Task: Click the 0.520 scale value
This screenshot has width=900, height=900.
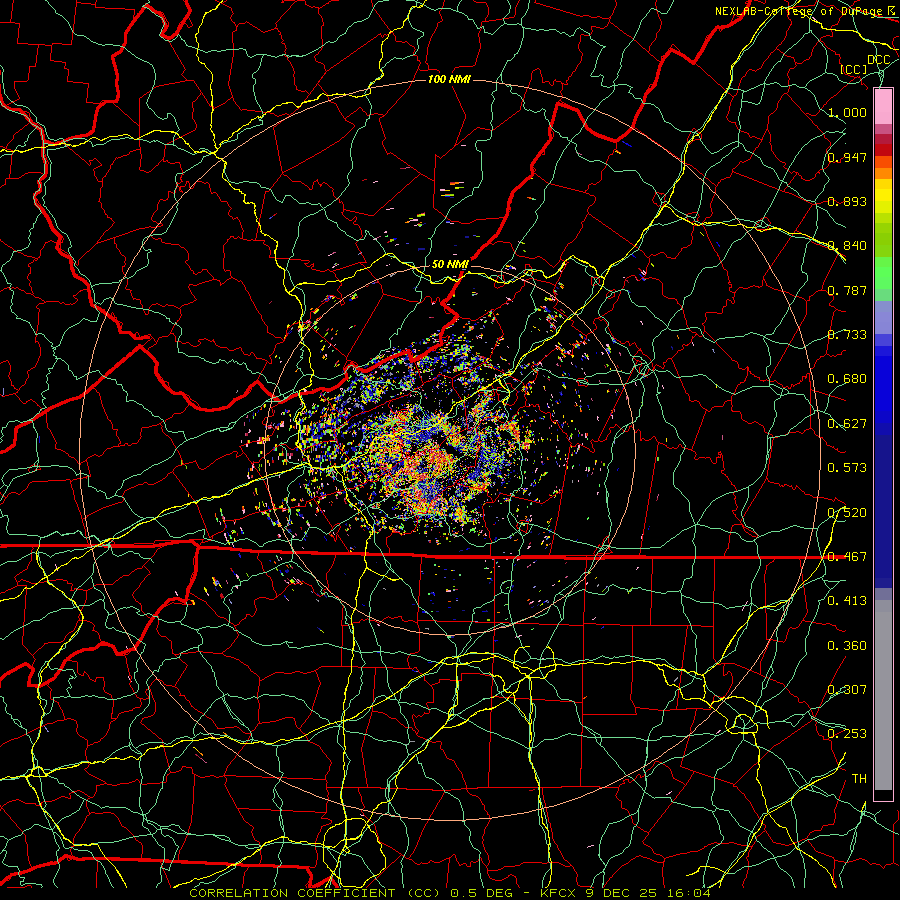Action: pos(847,513)
